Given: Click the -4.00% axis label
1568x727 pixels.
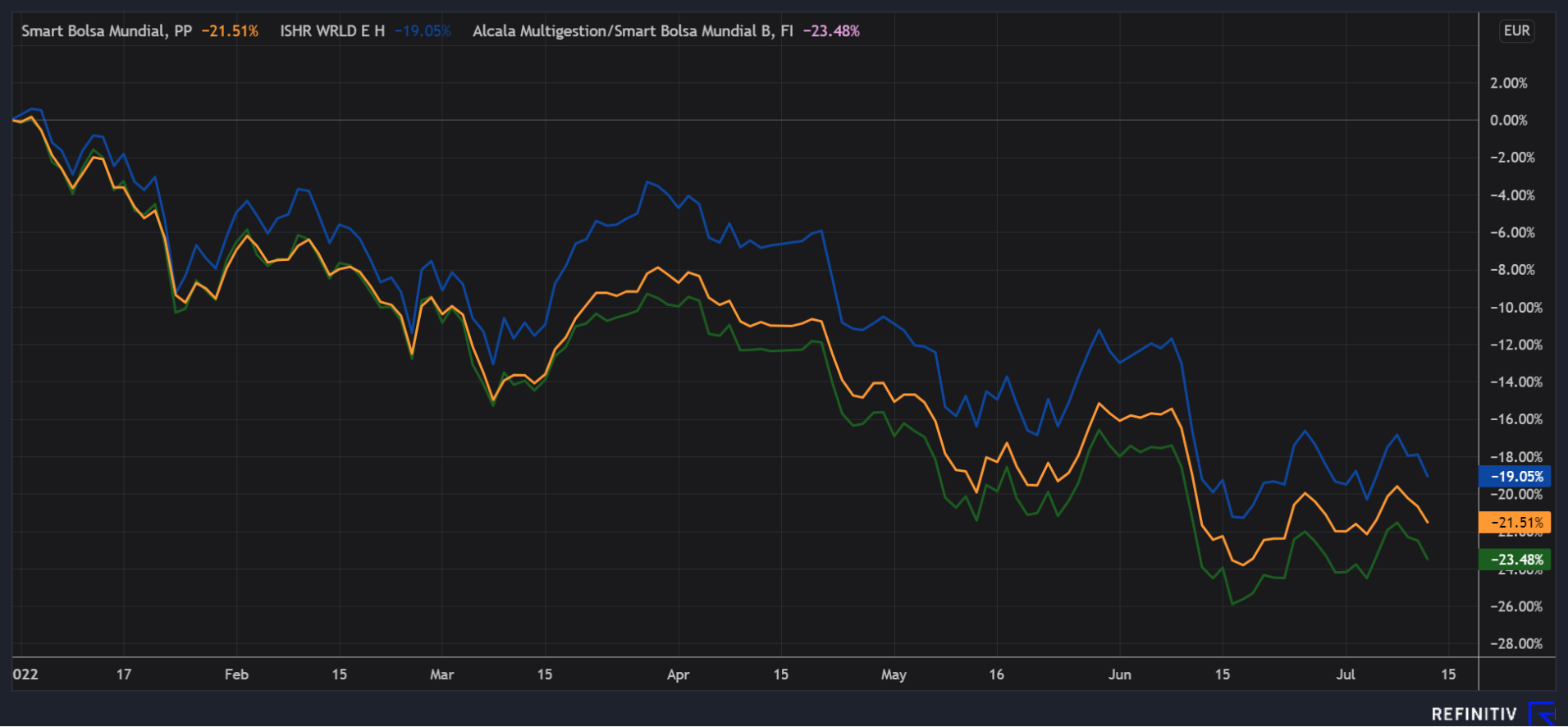Looking at the screenshot, I should (1512, 195).
